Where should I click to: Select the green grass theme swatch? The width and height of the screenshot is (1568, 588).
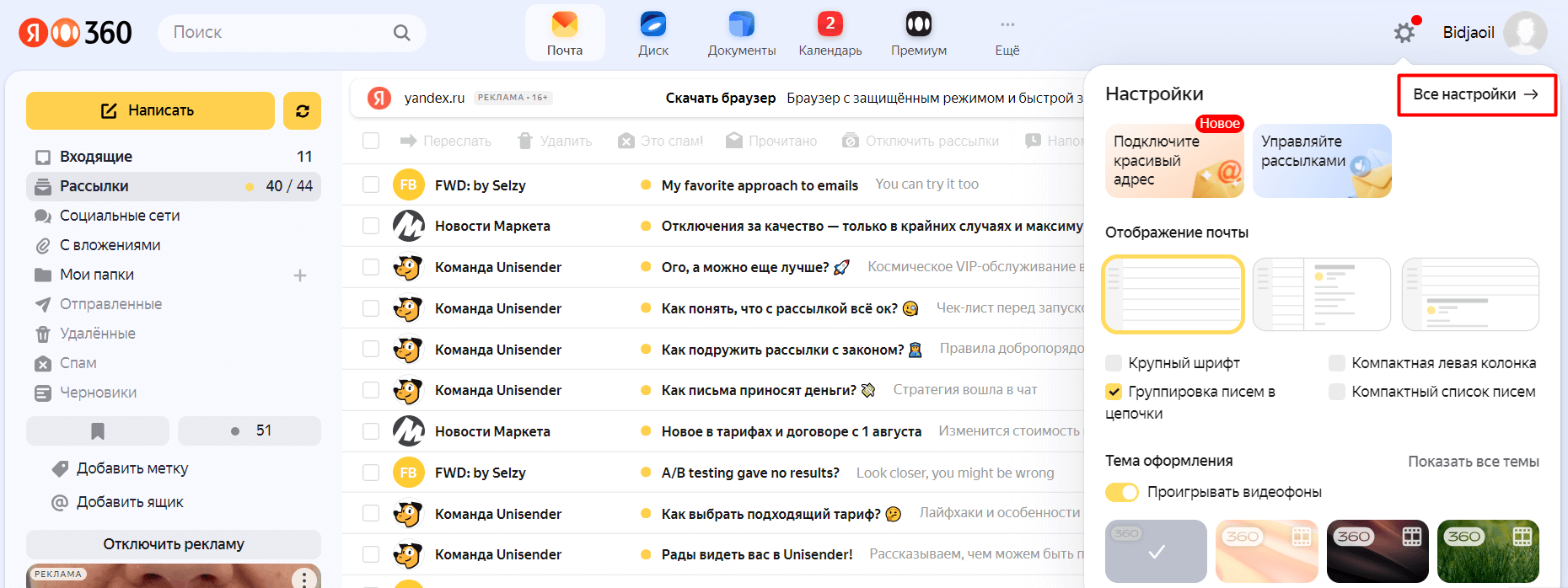pos(1488,552)
